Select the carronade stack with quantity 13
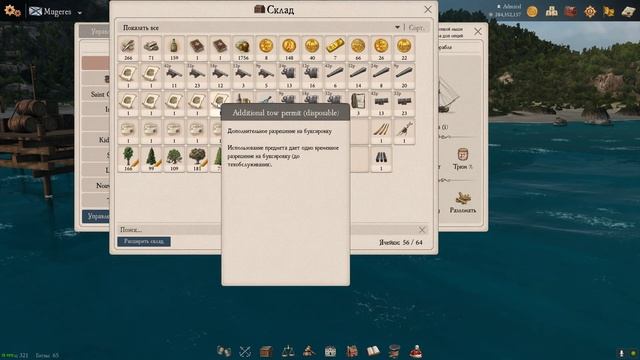Screen dimensions: 640x360 (x=289, y=76)
